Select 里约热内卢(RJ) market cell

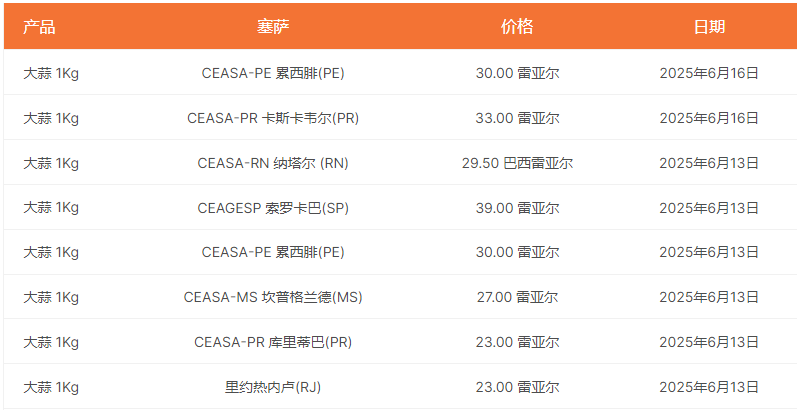point(273,387)
